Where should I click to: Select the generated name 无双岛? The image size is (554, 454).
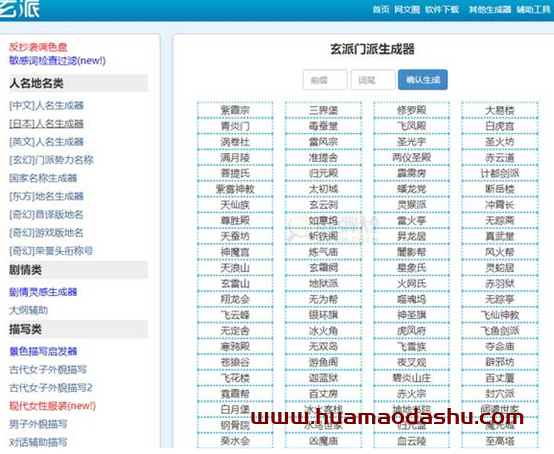coord(323,347)
